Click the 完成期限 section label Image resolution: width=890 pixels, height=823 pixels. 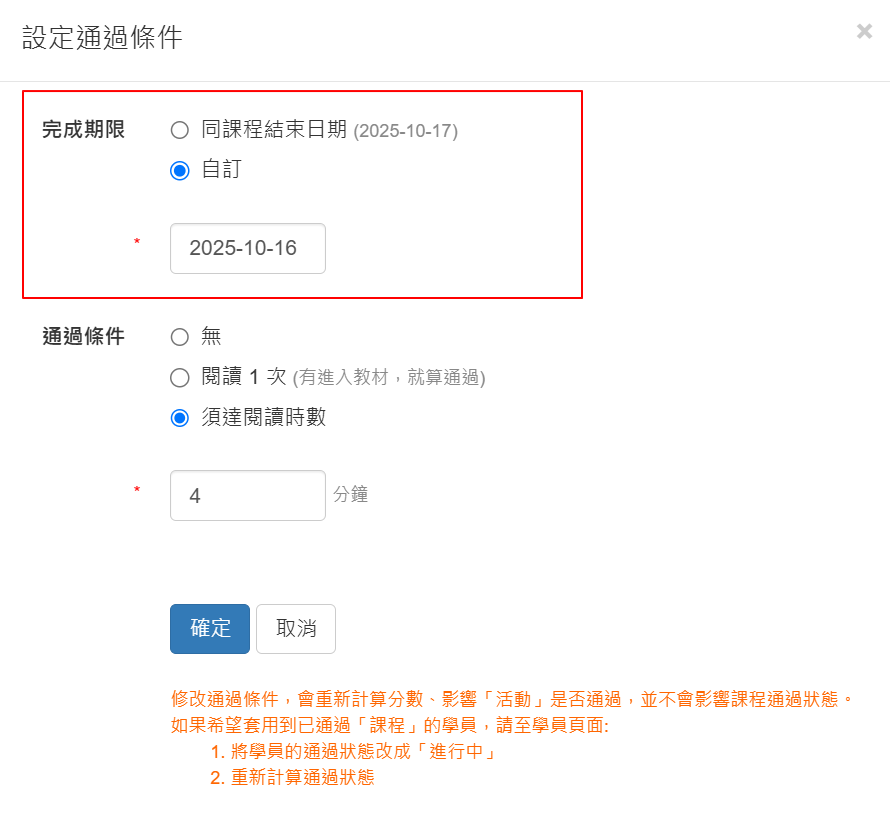(83, 129)
